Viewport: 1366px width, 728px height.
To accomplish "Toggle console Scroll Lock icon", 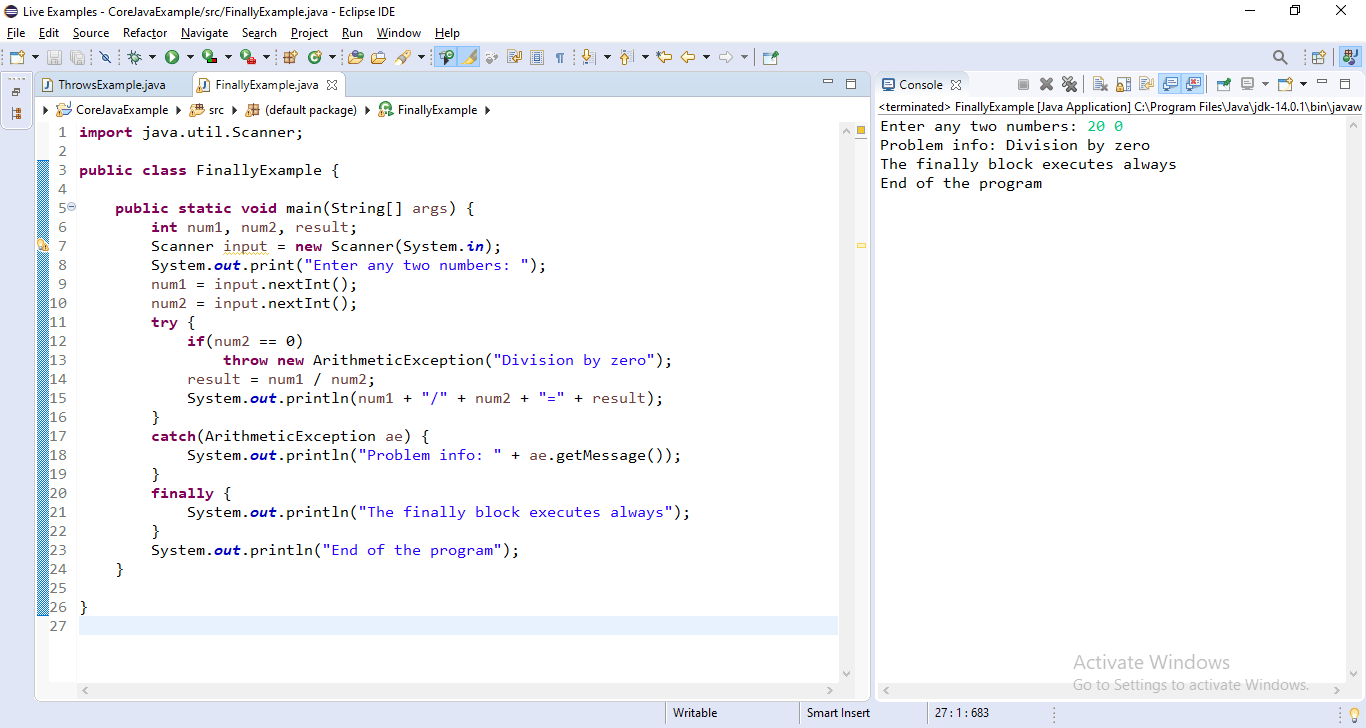I will point(1123,84).
